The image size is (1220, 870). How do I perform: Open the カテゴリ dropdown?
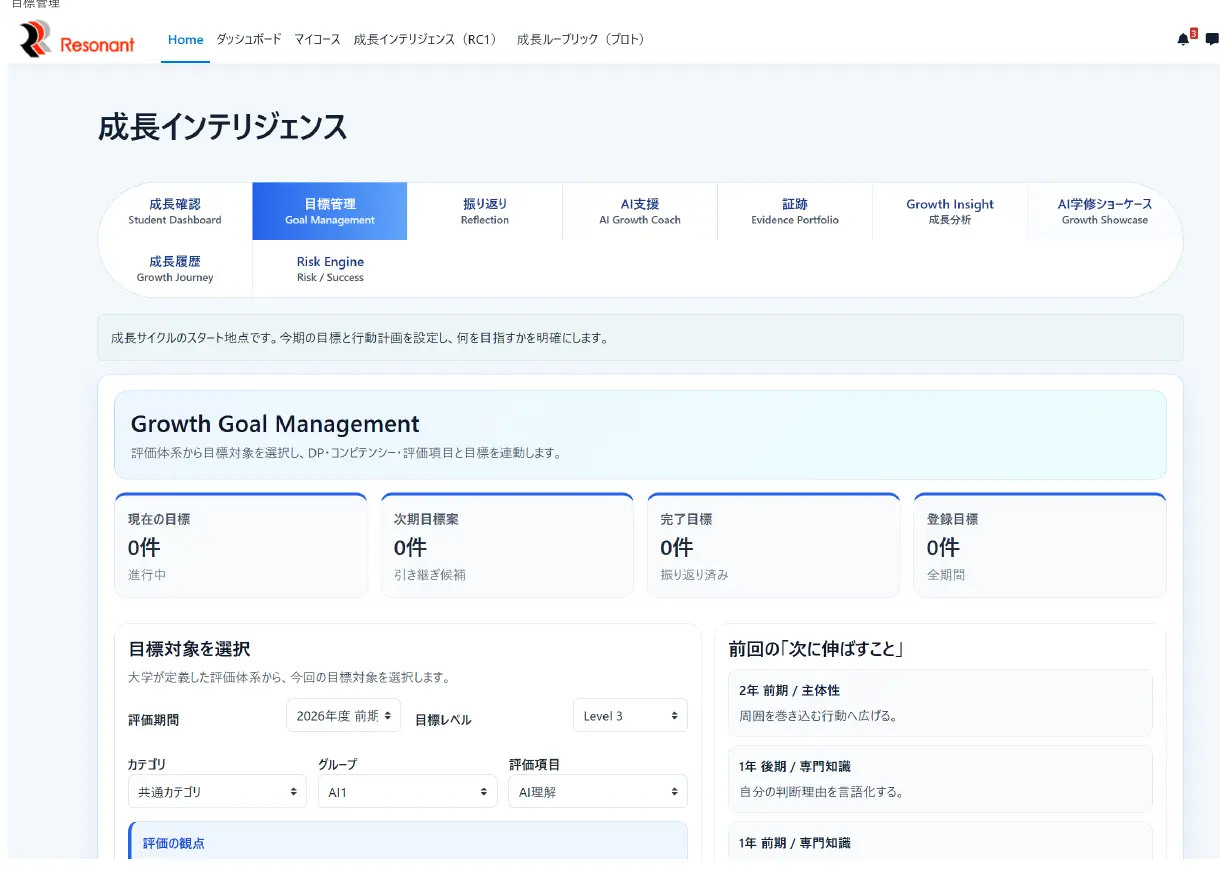pos(217,791)
